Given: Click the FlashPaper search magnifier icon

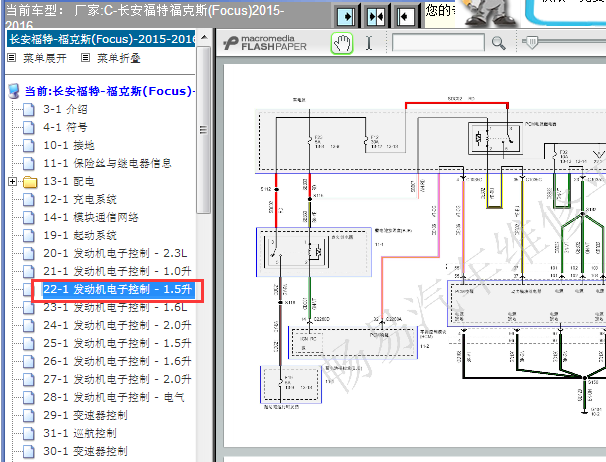Looking at the screenshot, I should pos(499,43).
